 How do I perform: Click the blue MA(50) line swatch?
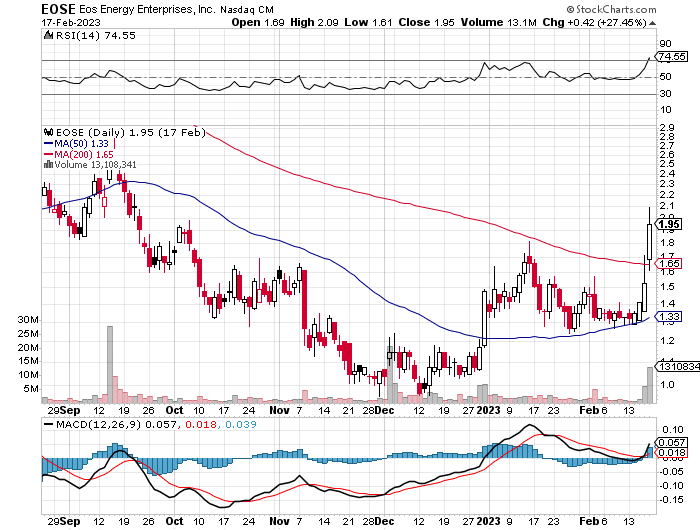pos(49,144)
